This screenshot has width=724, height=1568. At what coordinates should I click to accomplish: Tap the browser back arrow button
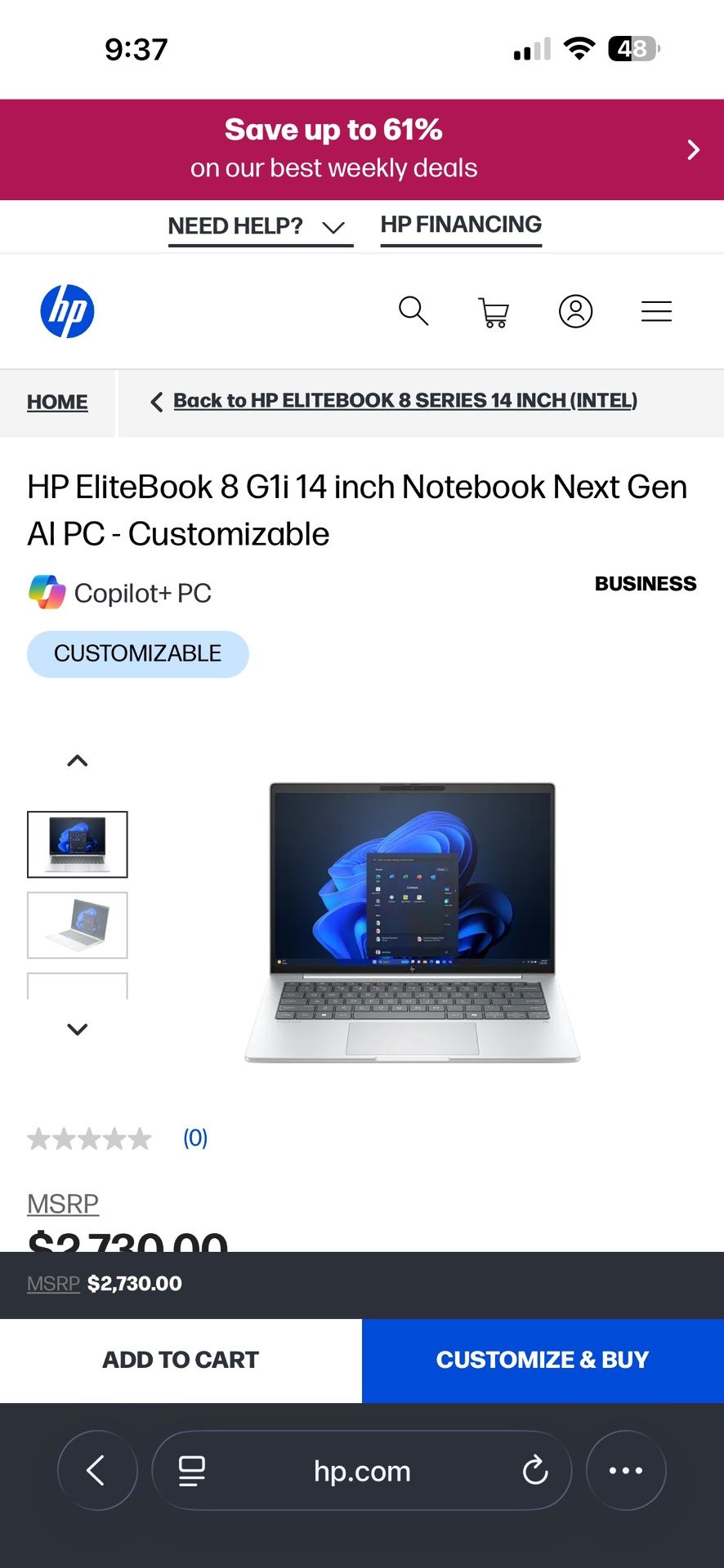96,1471
